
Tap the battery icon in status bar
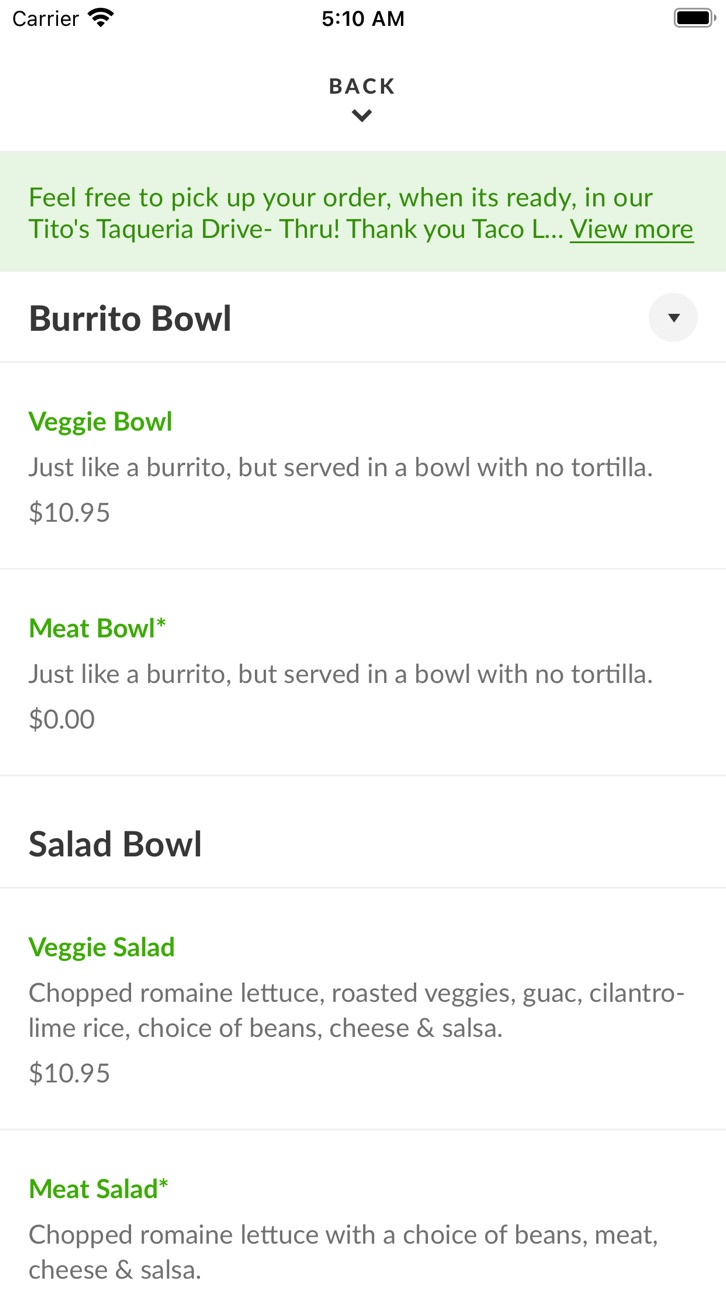692,18
